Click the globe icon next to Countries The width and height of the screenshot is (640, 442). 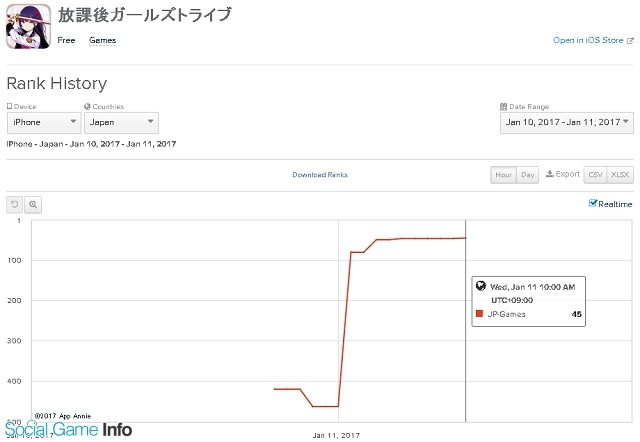point(88,106)
